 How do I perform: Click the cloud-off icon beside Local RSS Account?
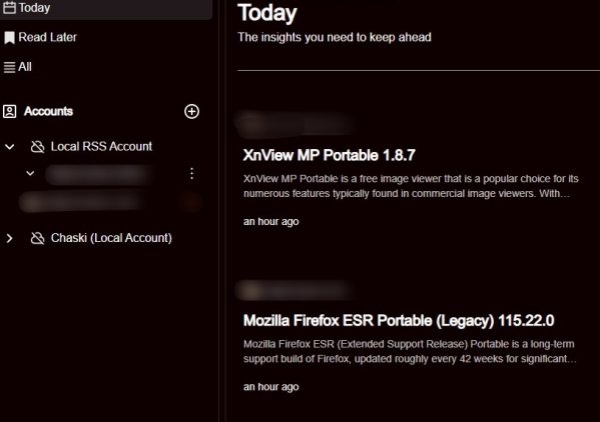37,147
